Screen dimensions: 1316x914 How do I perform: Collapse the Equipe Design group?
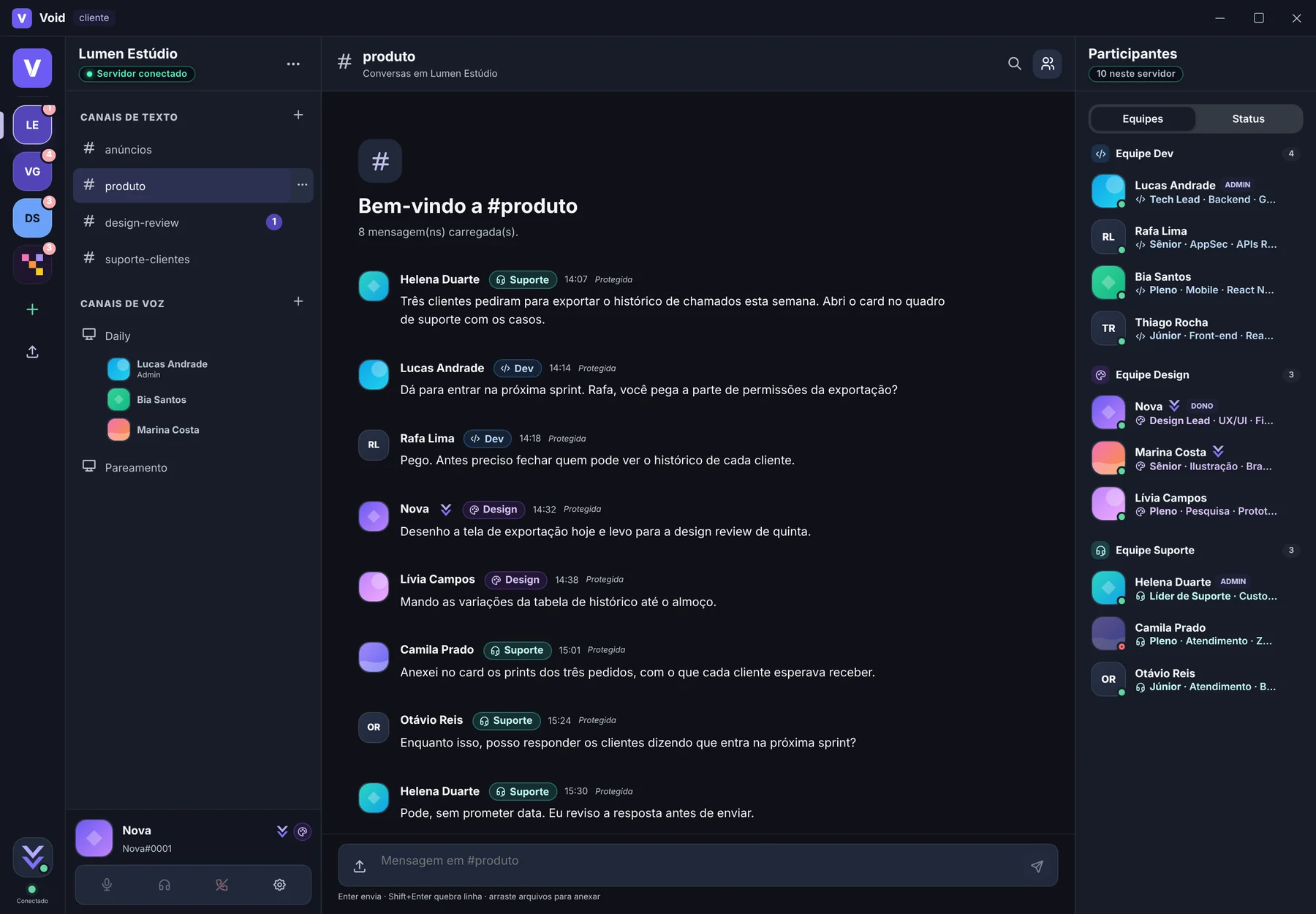(1195, 374)
